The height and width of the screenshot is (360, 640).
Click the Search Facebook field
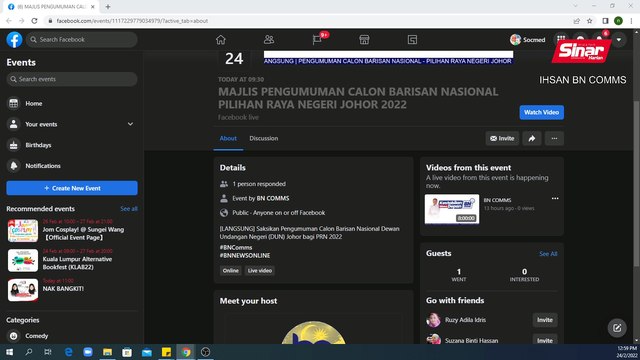pyautogui.click(x=82, y=40)
